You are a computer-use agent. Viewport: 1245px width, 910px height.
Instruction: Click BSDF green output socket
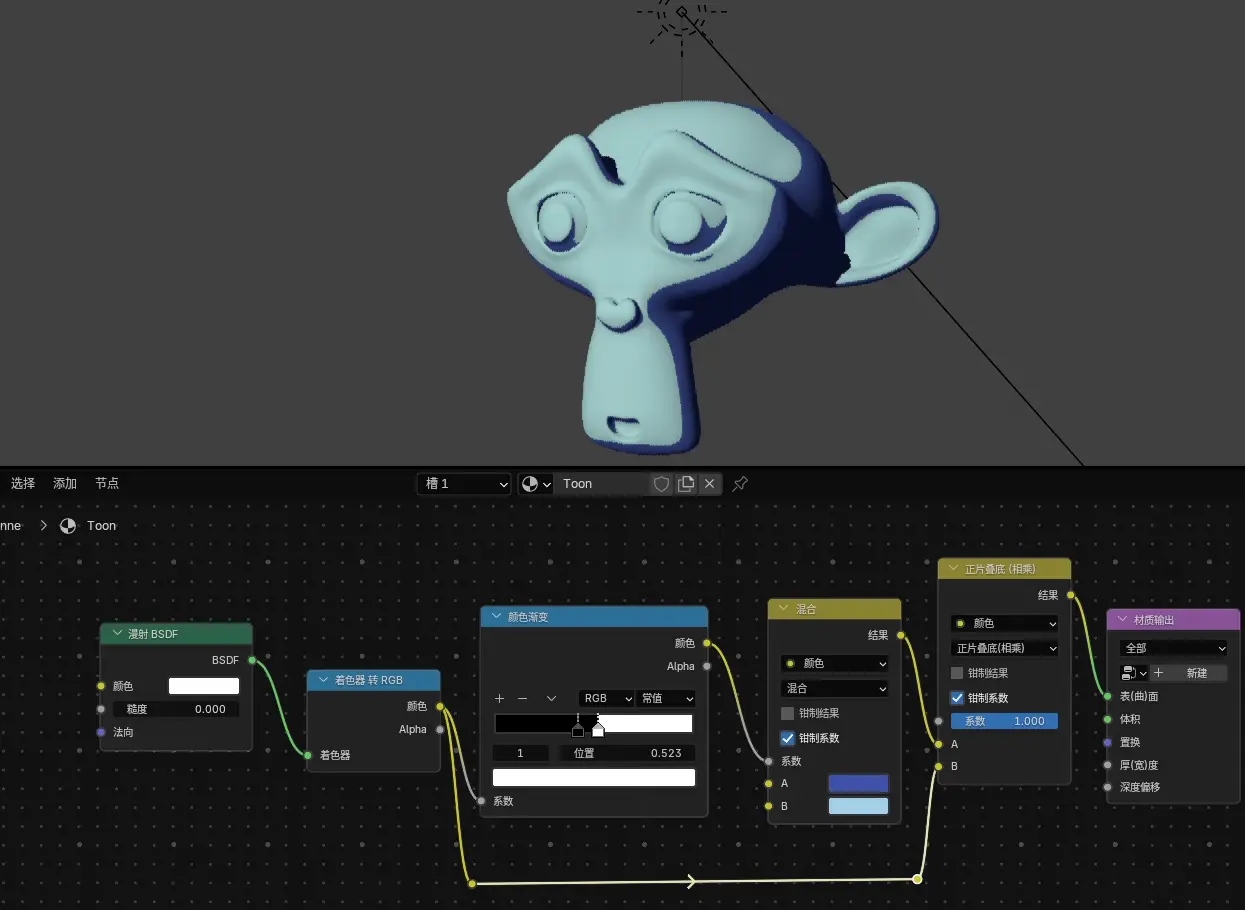coord(252,660)
